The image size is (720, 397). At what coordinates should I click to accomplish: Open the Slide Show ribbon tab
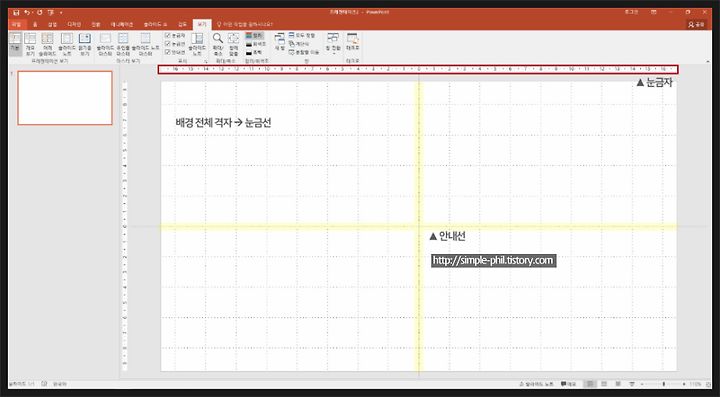point(156,24)
